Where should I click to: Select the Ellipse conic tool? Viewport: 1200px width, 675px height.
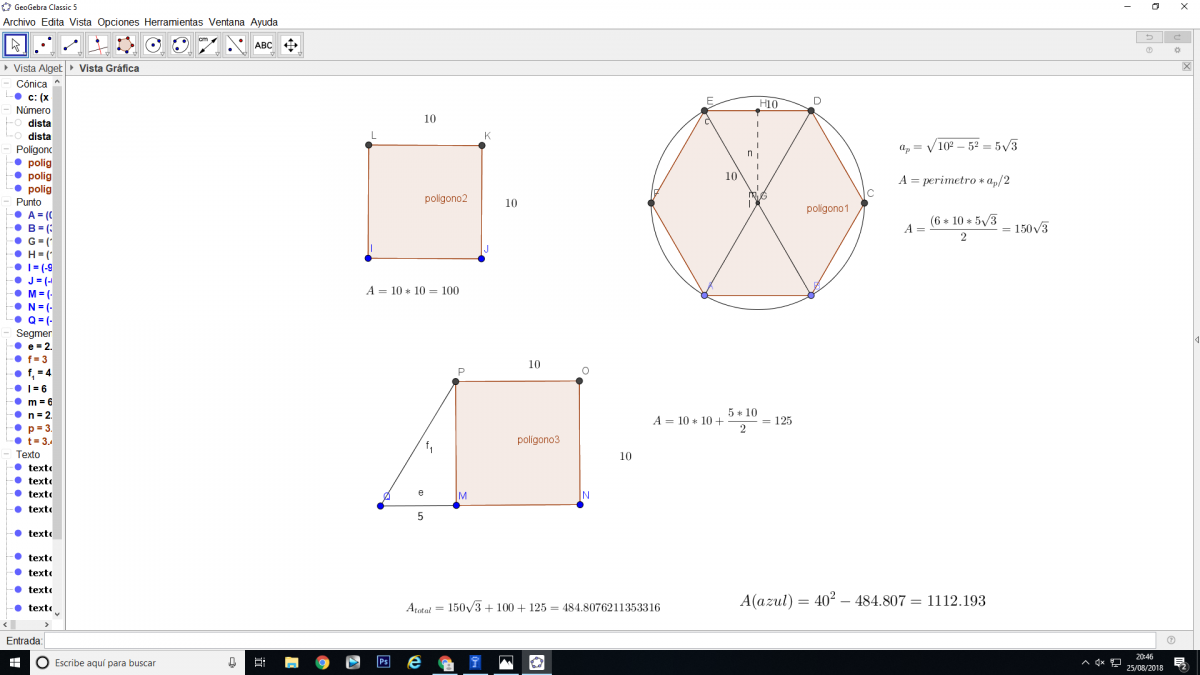(x=181, y=45)
